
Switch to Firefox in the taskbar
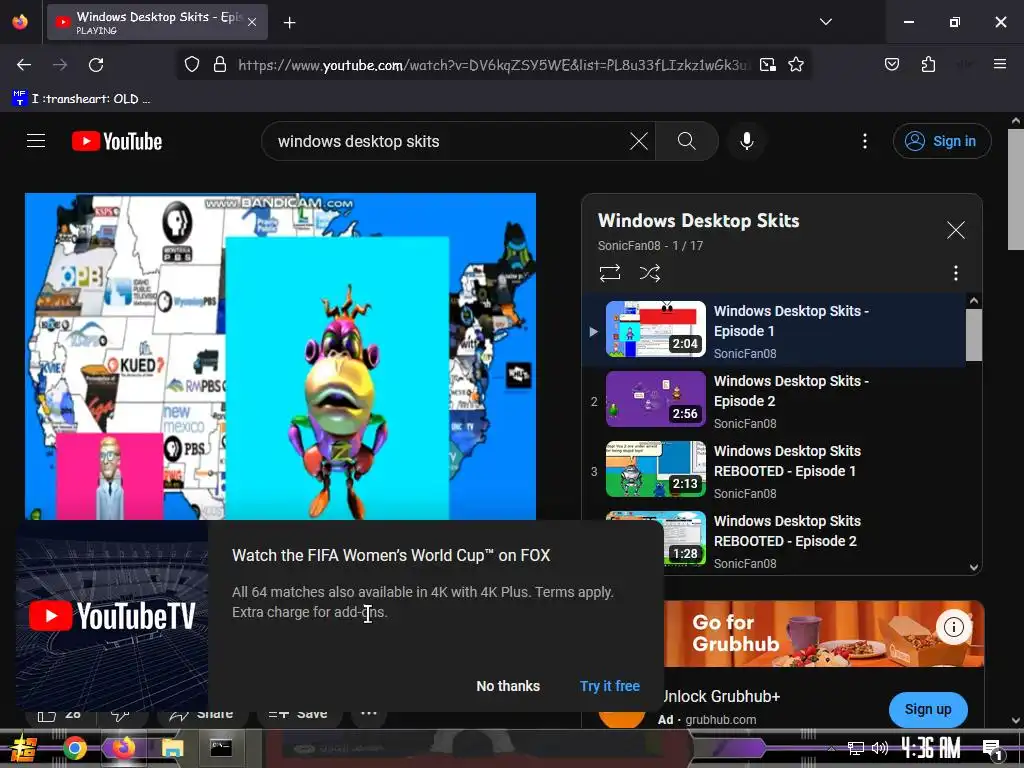pos(123,748)
